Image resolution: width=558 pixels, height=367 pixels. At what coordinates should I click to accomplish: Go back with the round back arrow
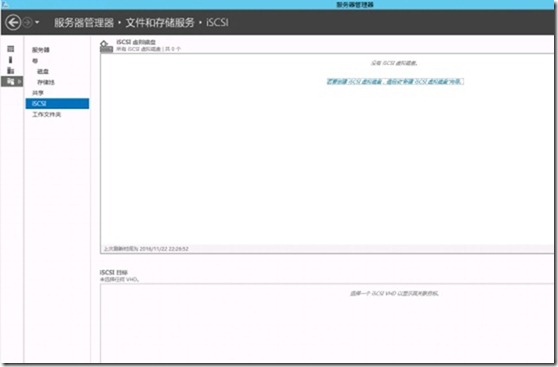(x=13, y=22)
